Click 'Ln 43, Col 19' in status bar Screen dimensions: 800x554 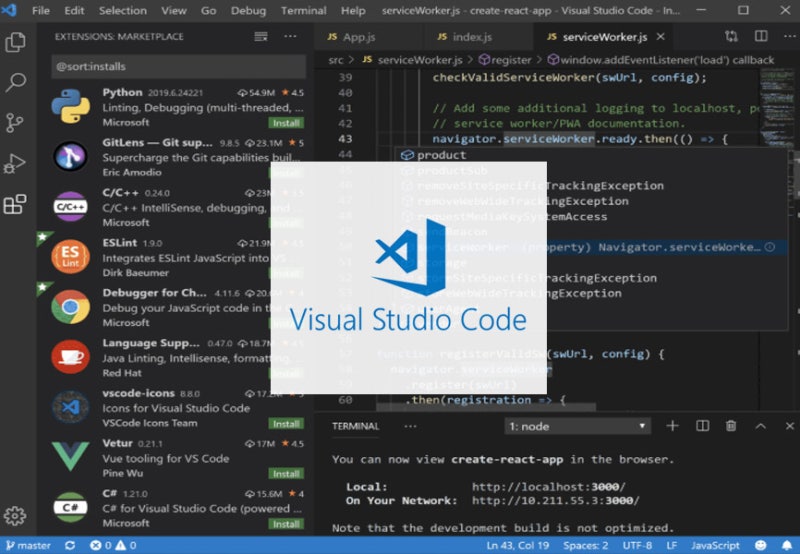[x=517, y=545]
